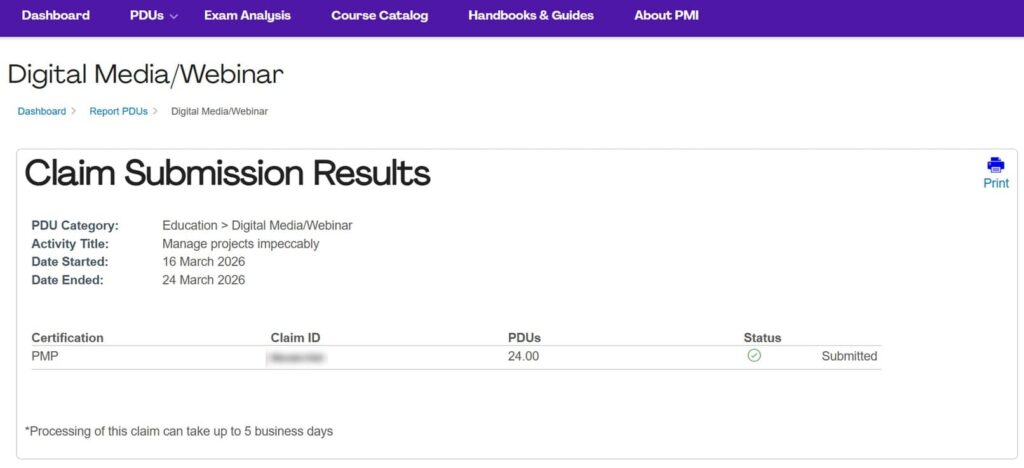The width and height of the screenshot is (1024, 468).
Task: Click the green submitted checkmark icon
Action: [x=754, y=355]
